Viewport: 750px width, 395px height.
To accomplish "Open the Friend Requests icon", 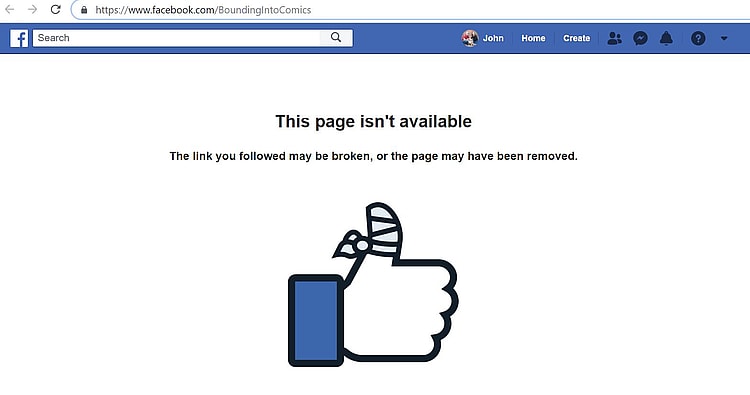I will point(614,38).
